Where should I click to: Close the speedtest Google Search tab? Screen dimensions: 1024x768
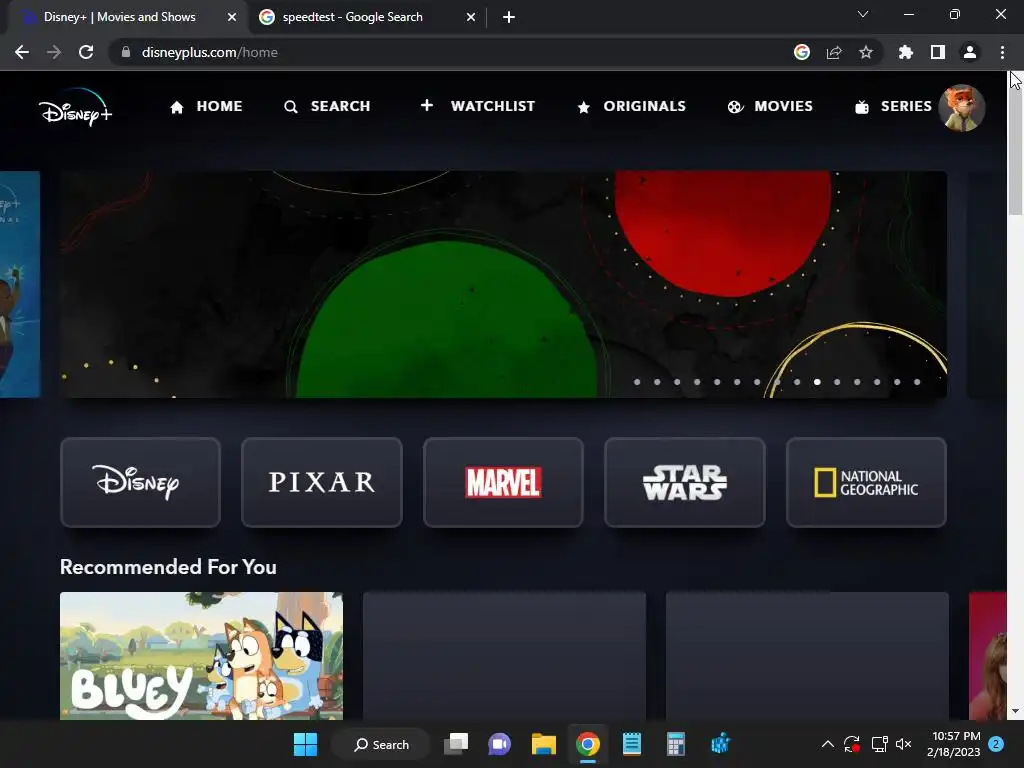click(x=471, y=18)
